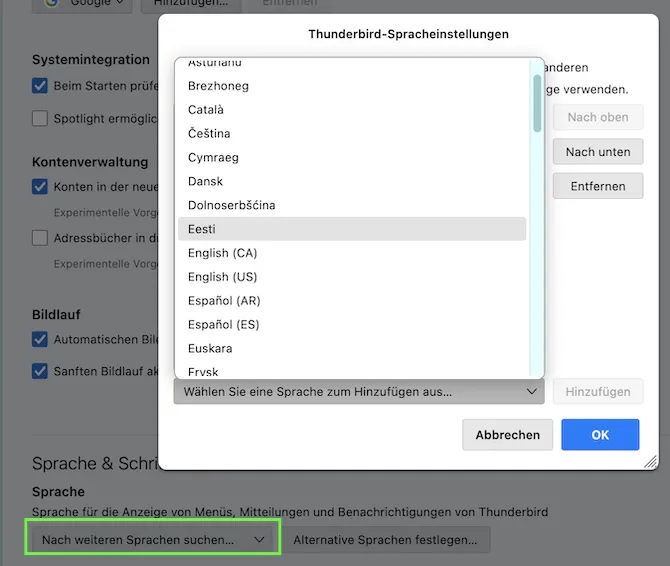Screen dimensions: 670x566
Task: Pick Cymraeg from the list
Action: tap(352, 158)
